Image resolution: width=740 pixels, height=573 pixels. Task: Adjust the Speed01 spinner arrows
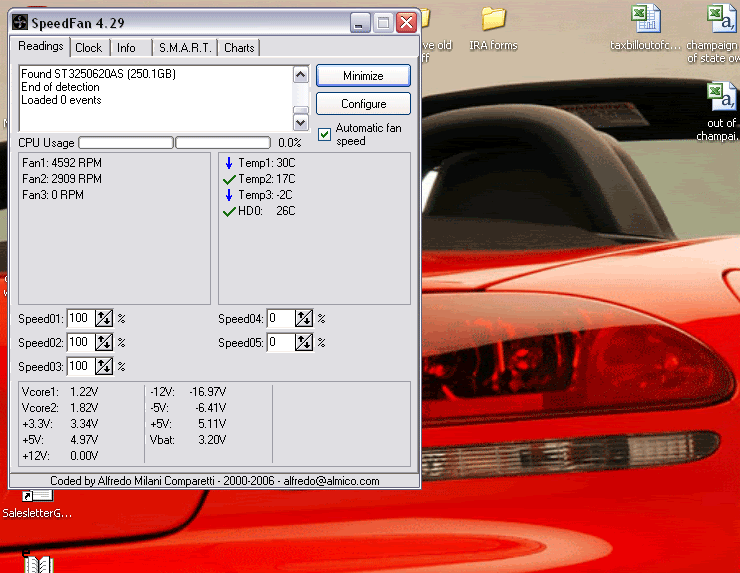(105, 319)
